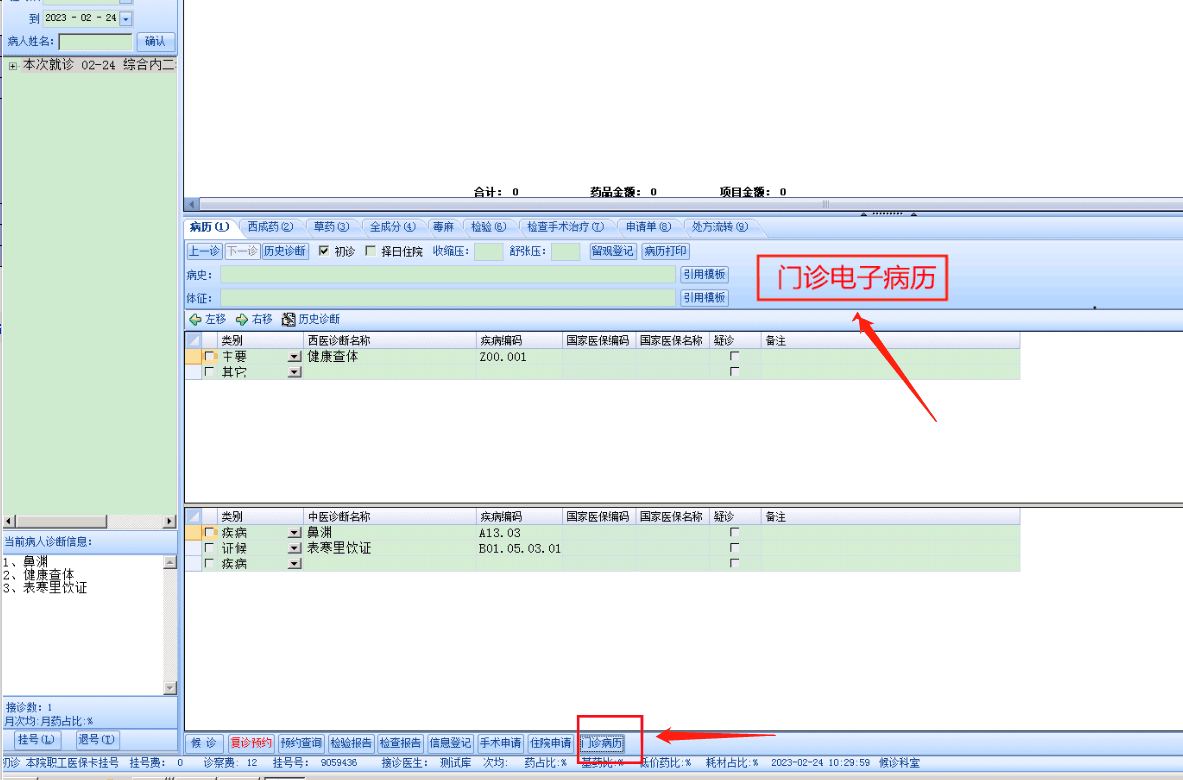Open 检验报告 from the bottom bar
This screenshot has width=1183, height=780.
point(351,743)
